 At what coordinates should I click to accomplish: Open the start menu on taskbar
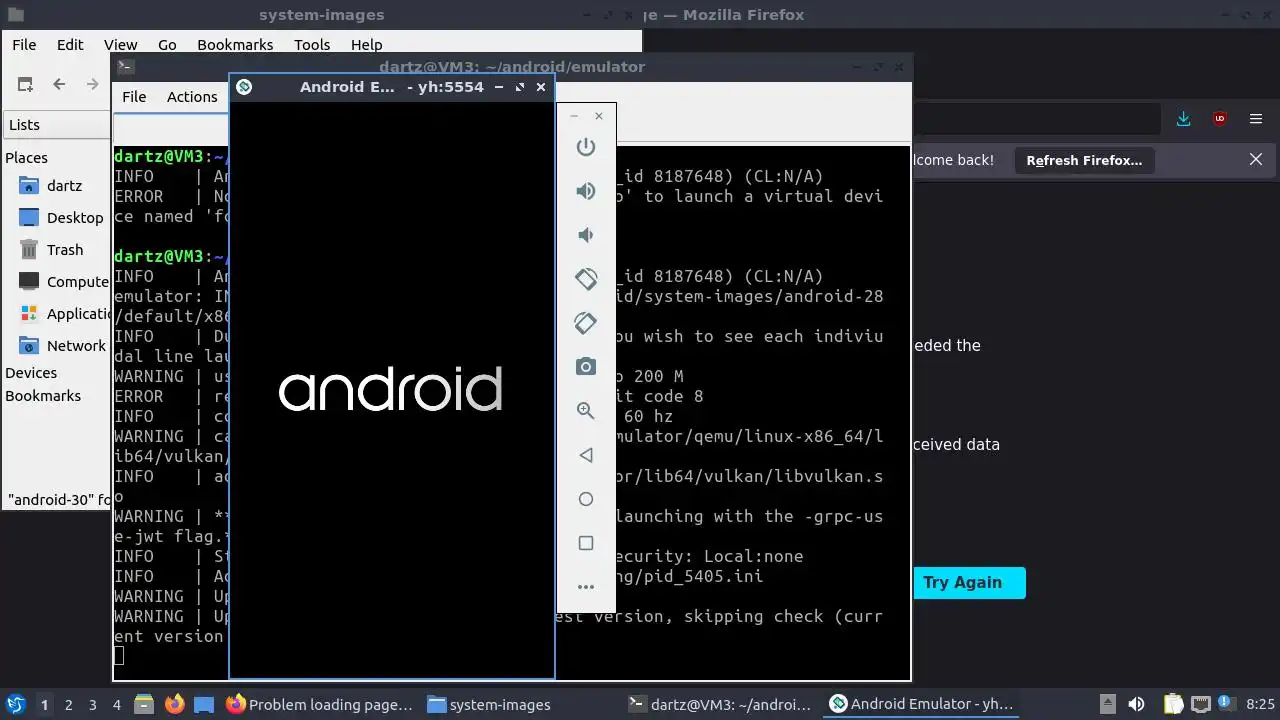coord(16,704)
